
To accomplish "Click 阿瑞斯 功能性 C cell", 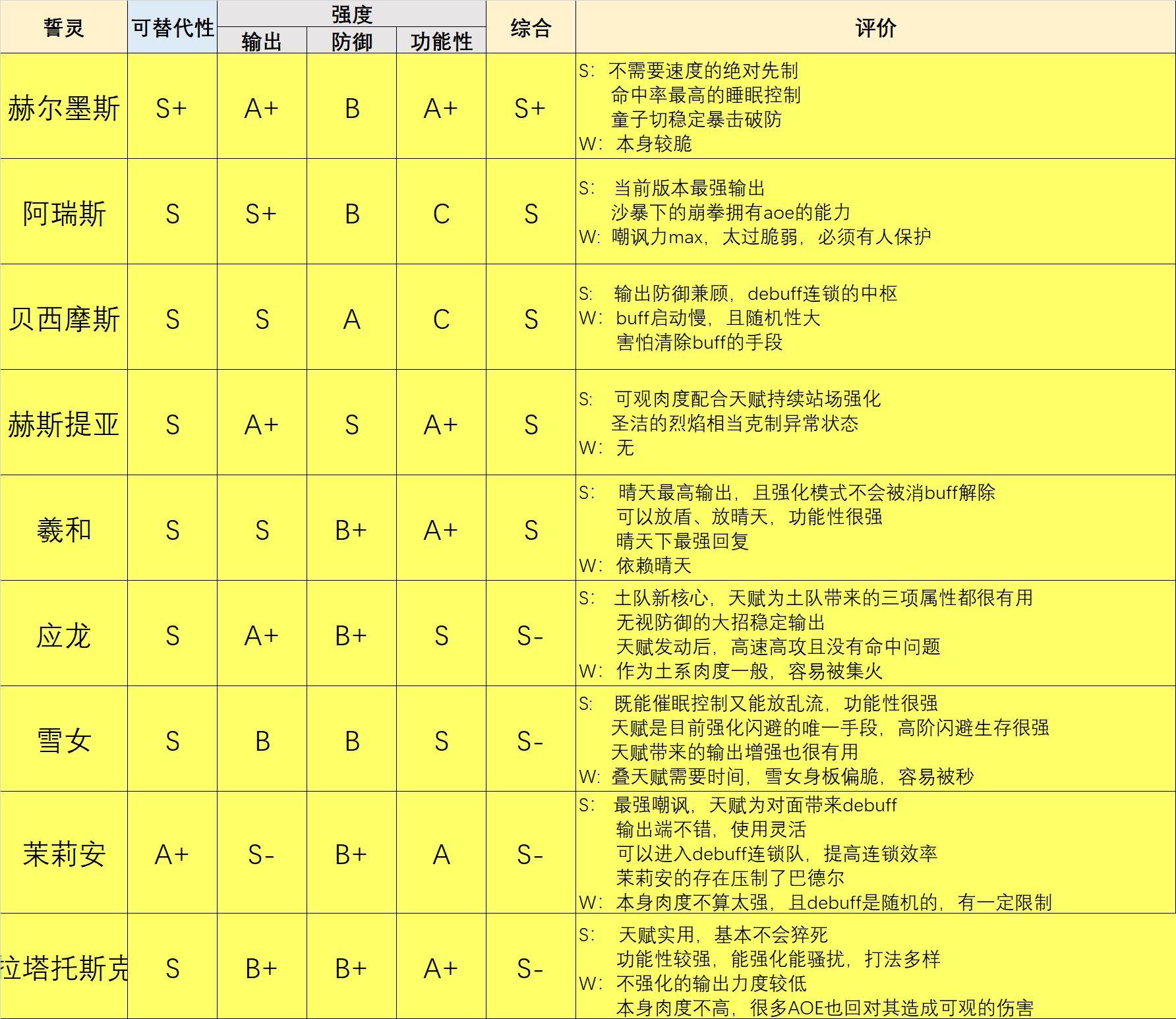I will tap(441, 212).
